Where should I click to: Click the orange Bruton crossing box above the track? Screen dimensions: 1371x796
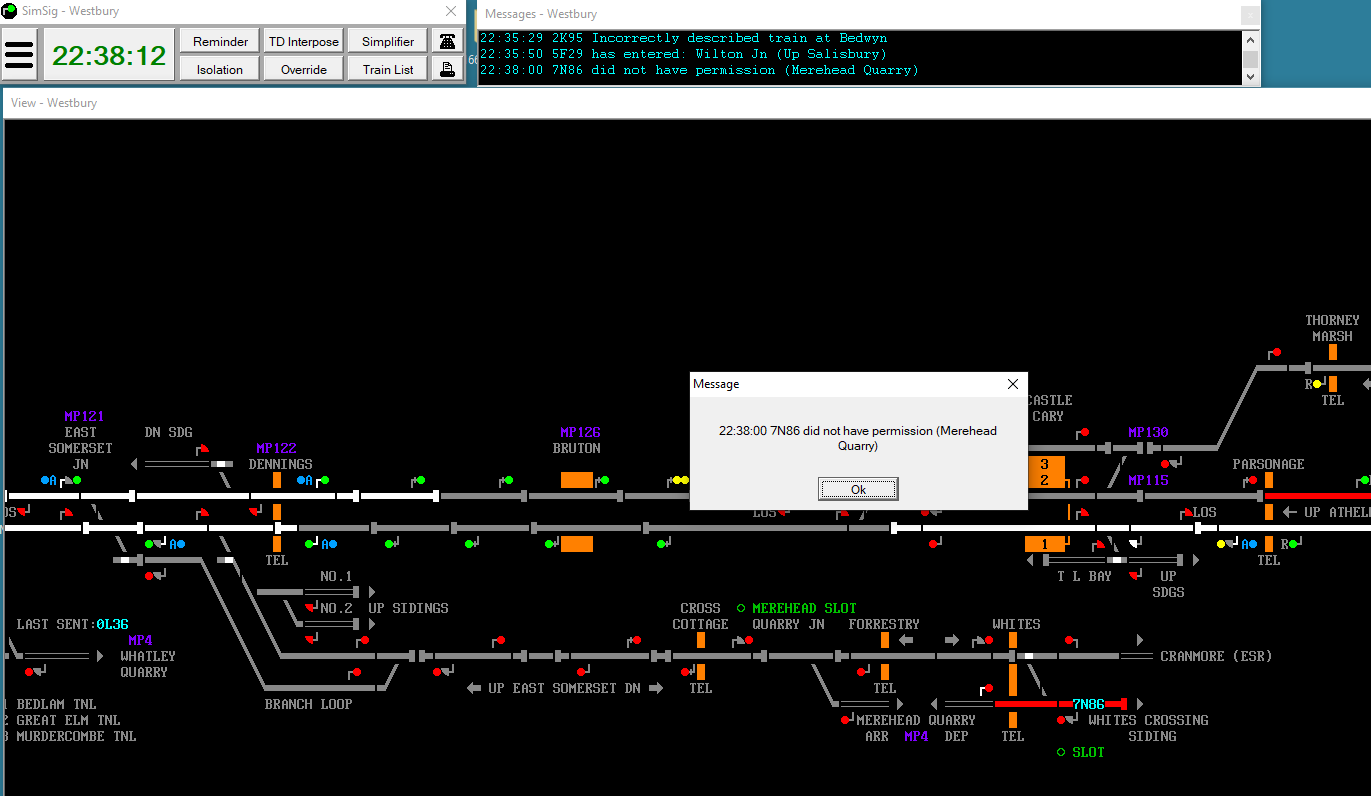577,480
